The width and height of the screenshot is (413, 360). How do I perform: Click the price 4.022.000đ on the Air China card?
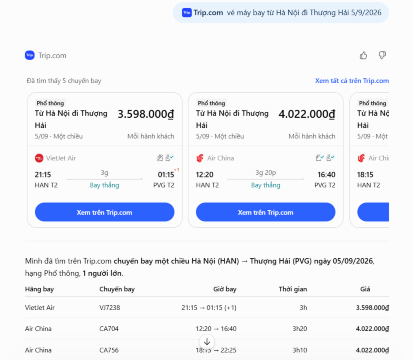tap(307, 114)
